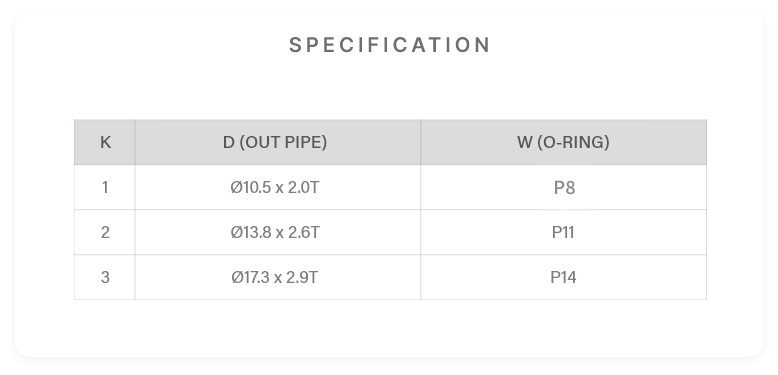Select the D (OUT PIPE) column header

pyautogui.click(x=277, y=142)
